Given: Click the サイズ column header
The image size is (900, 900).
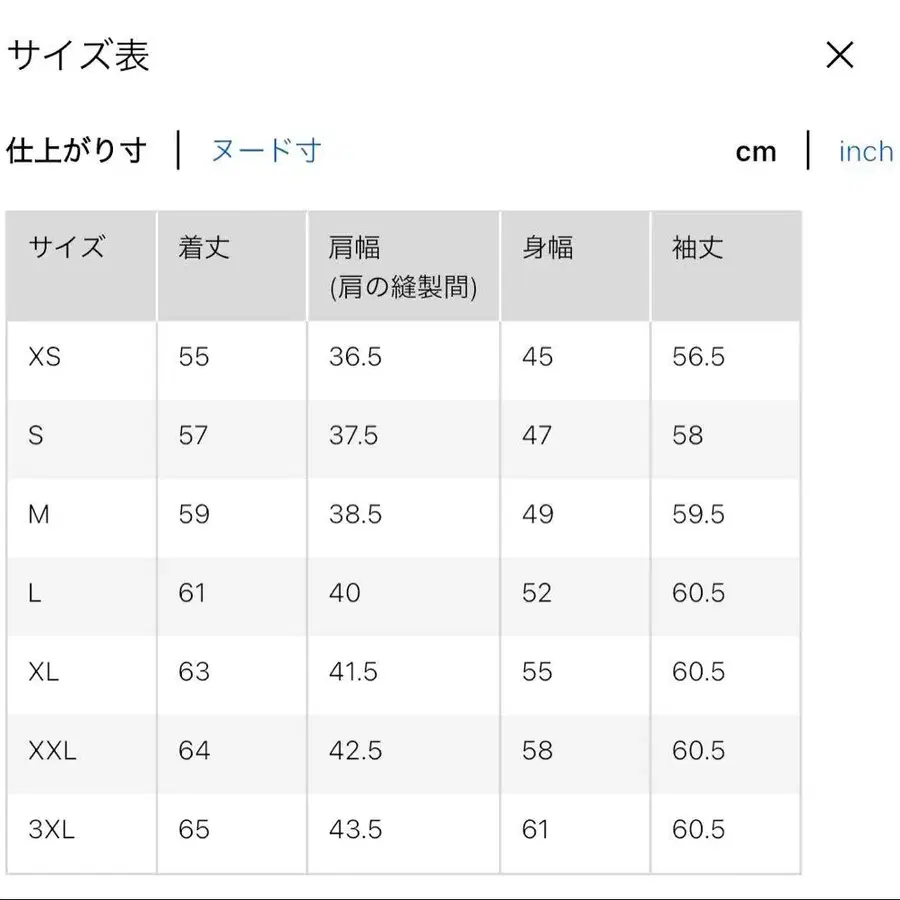Looking at the screenshot, I should pyautogui.click(x=65, y=248).
